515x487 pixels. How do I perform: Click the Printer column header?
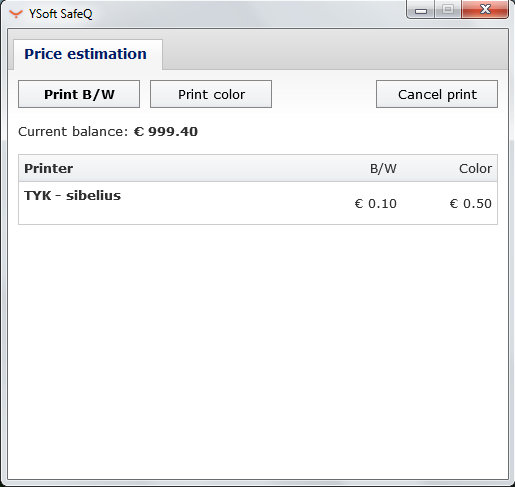(x=49, y=168)
